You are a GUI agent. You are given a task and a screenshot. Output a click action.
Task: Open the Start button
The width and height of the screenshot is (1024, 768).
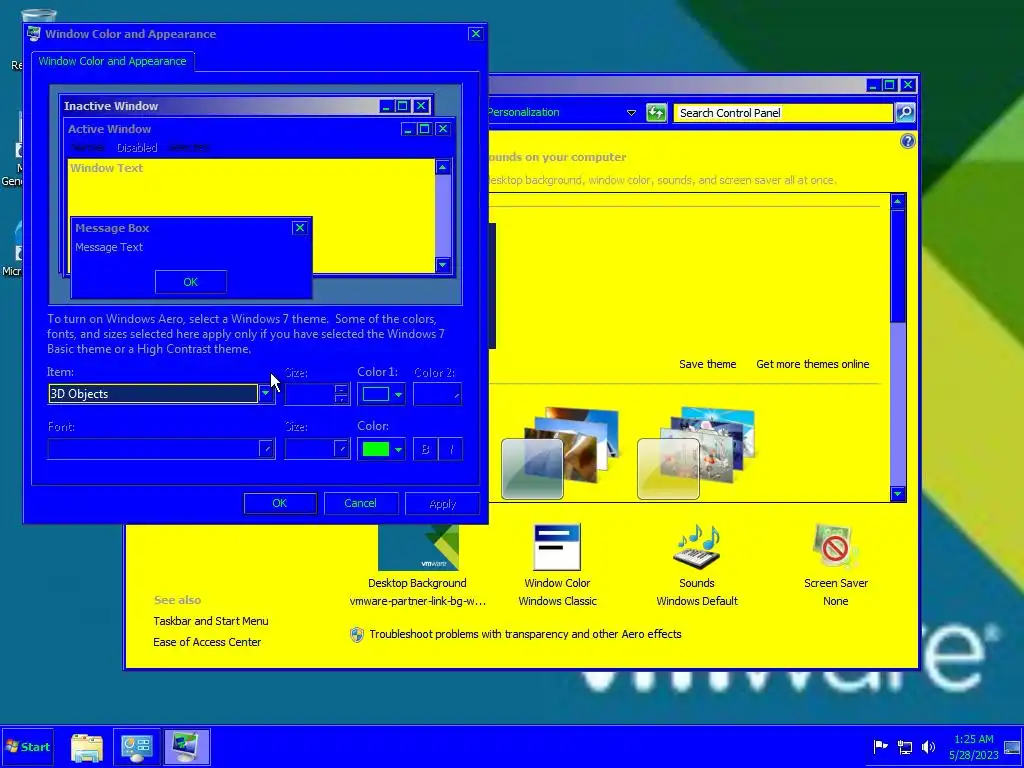tap(27, 746)
